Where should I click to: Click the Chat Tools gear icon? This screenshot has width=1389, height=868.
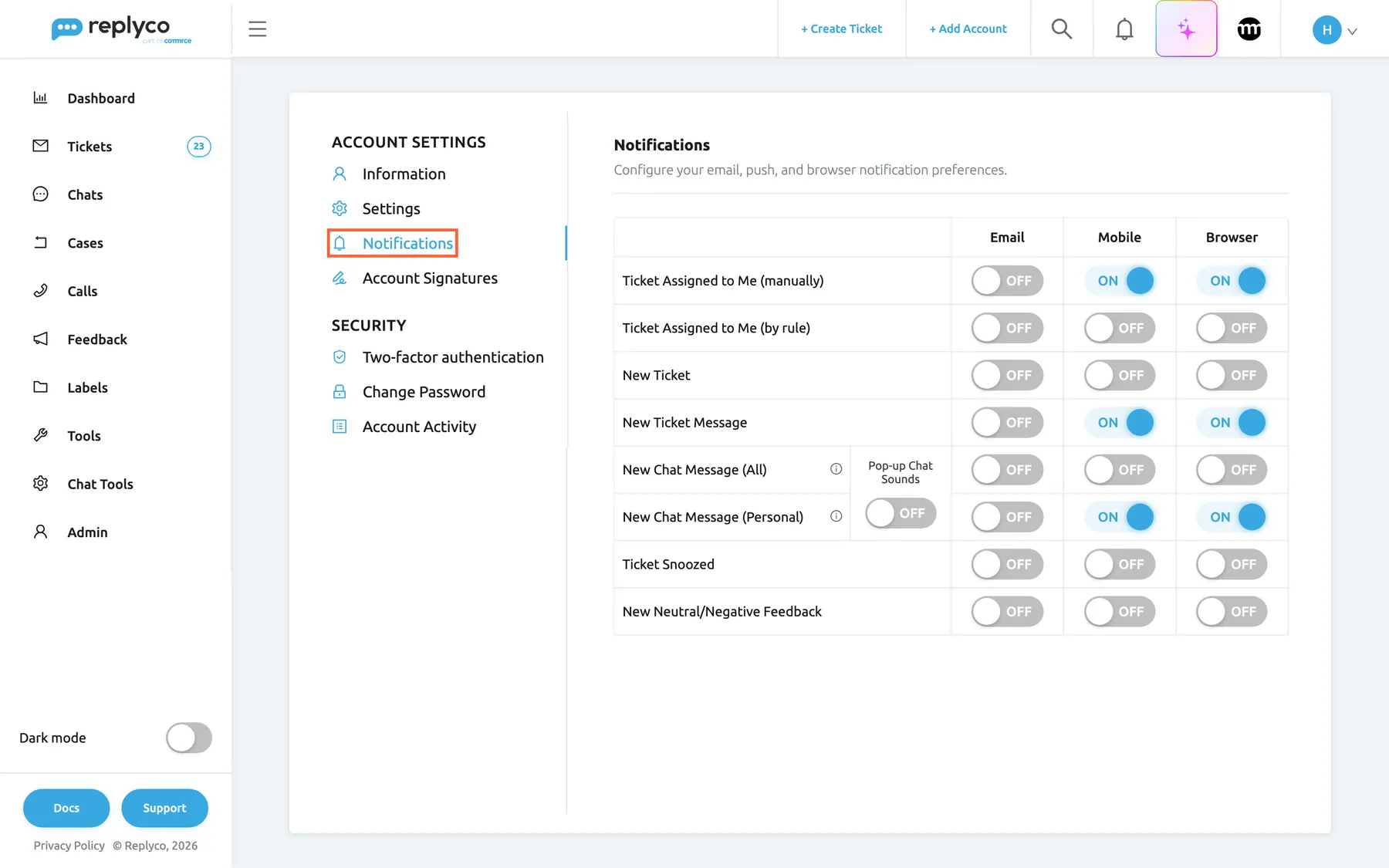(40, 483)
